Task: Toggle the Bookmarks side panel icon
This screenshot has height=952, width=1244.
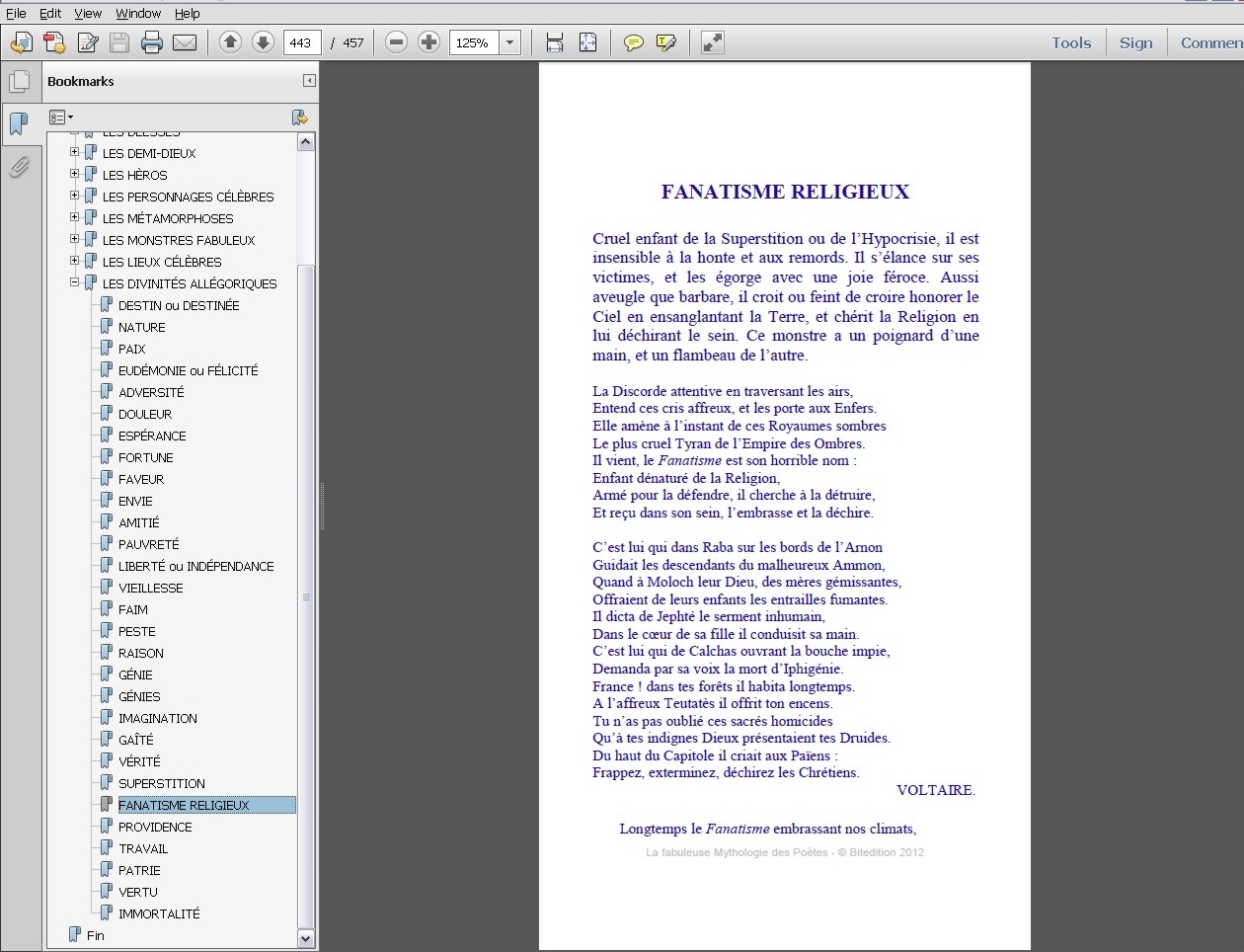Action: coord(19,124)
